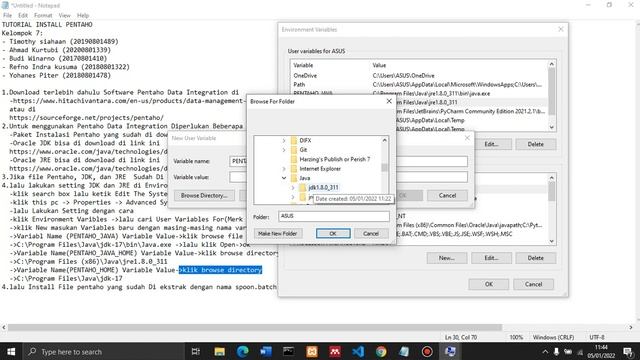Viewport: 640px width, 360px height.
Task: Select the OneDrive user variable row
Action: click(419, 76)
